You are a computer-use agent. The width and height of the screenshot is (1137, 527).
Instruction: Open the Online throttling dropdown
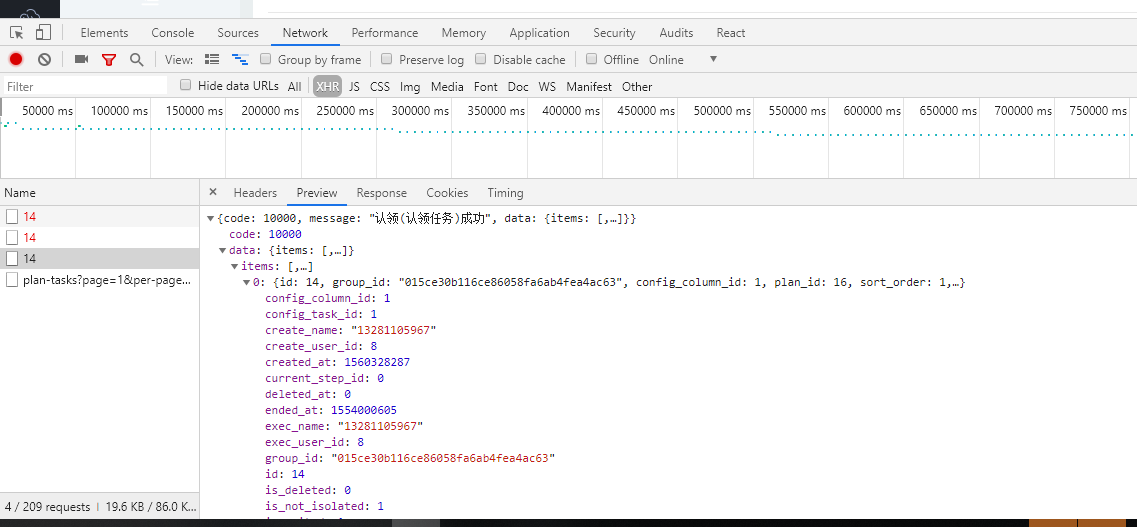712,59
